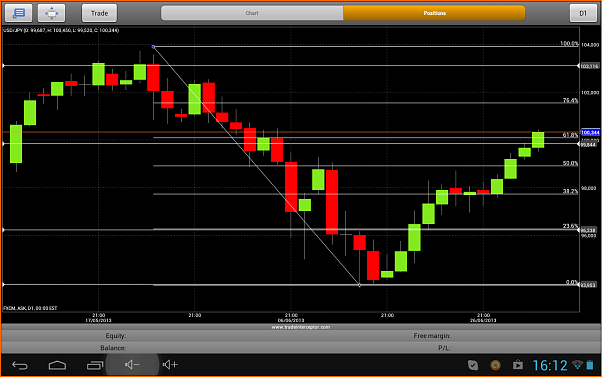The width and height of the screenshot is (602, 377).
Task: Open the Trade button
Action: click(x=99, y=13)
